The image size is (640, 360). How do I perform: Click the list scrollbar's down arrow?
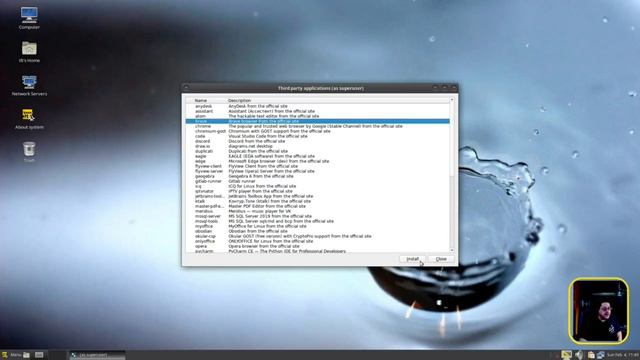click(452, 250)
